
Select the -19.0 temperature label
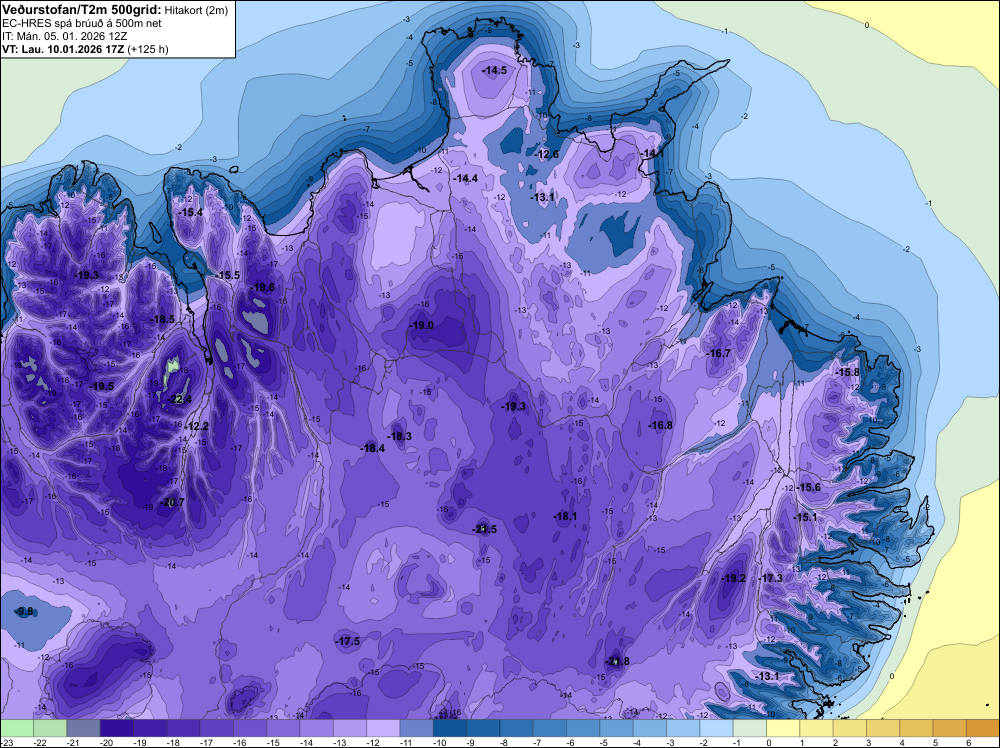click(x=421, y=325)
